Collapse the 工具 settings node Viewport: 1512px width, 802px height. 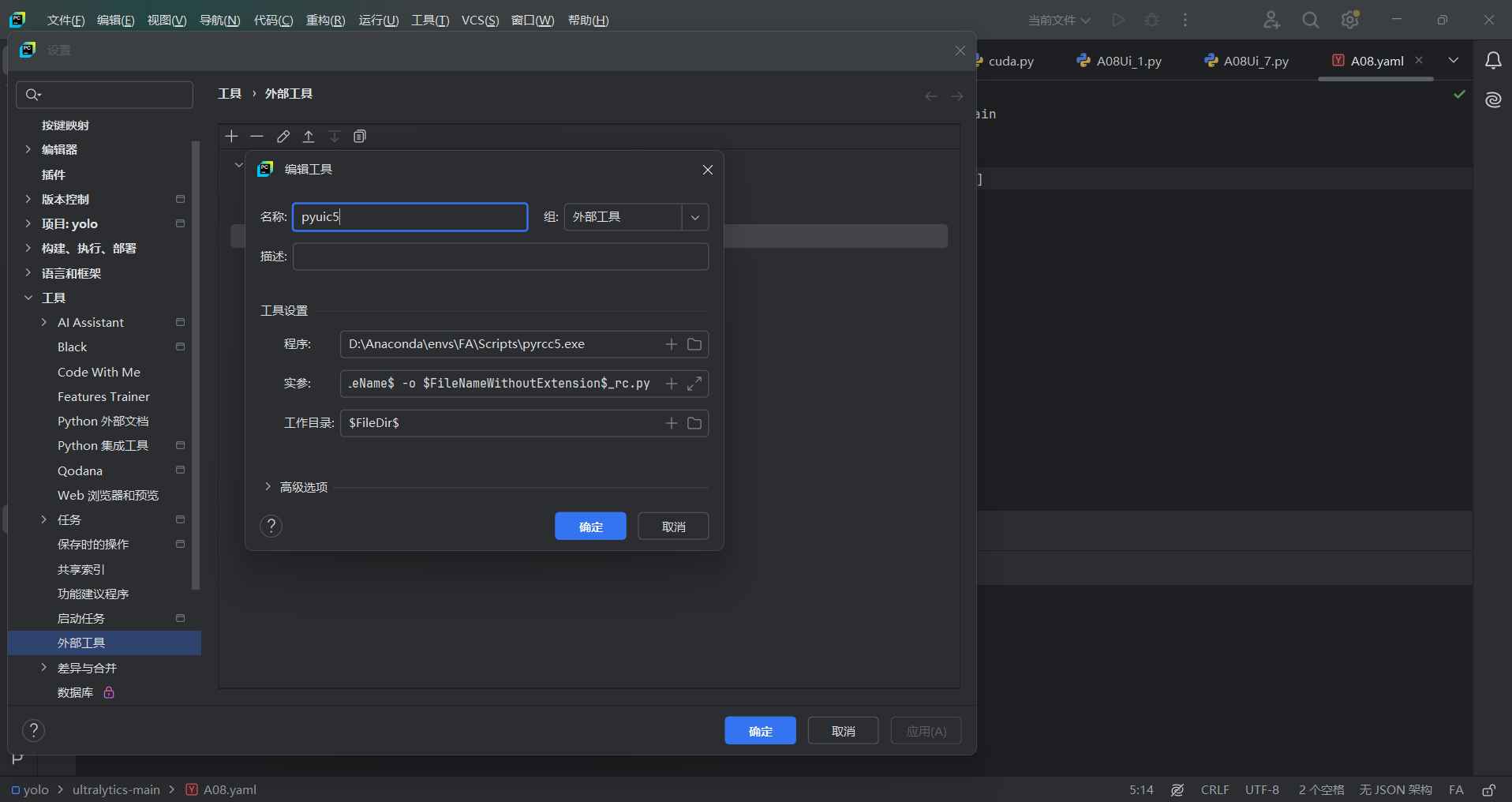pyautogui.click(x=28, y=298)
